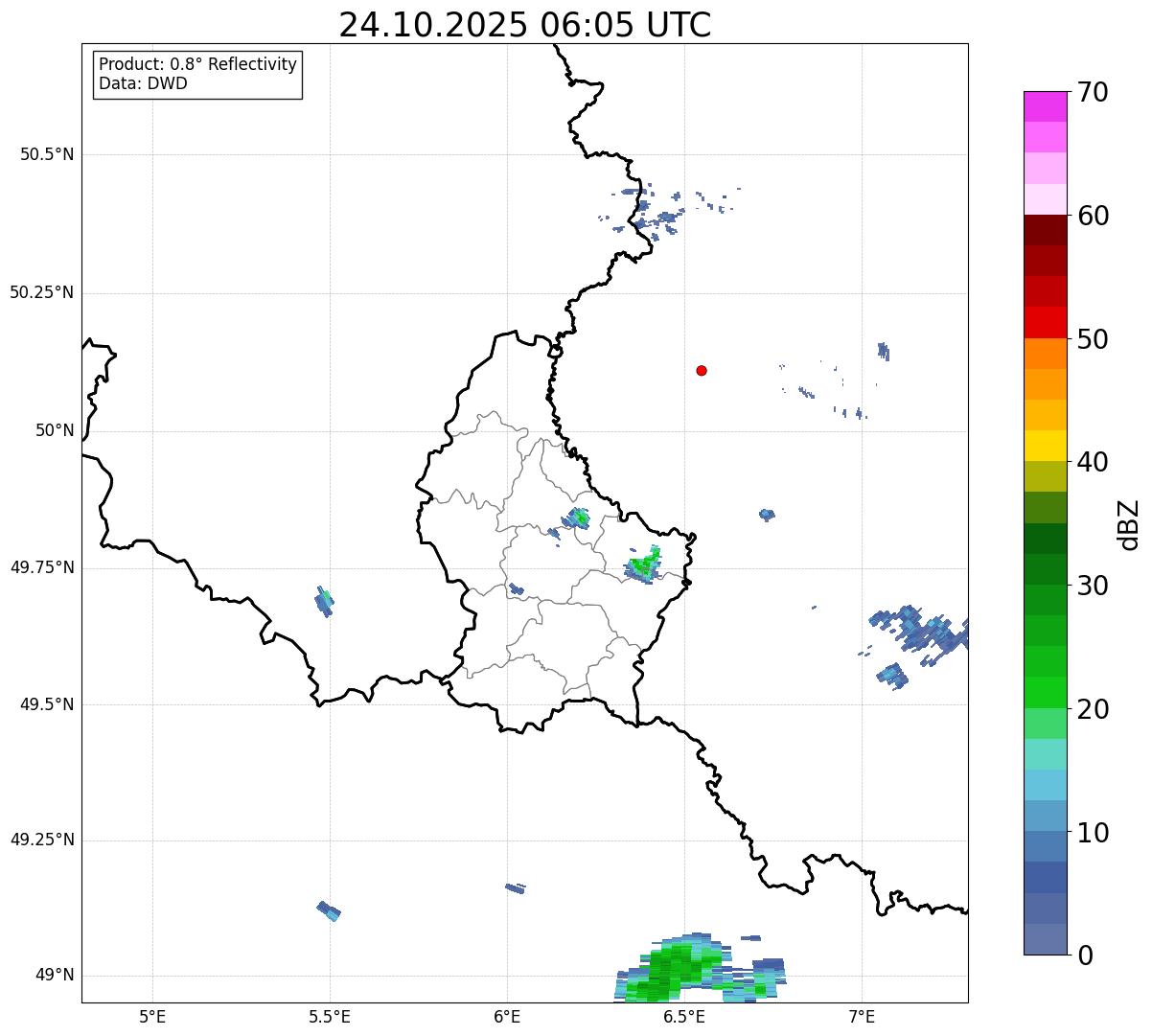1152x1036 pixels.
Task: Click the "6.5°E" longitude label
Action: tap(684, 1016)
